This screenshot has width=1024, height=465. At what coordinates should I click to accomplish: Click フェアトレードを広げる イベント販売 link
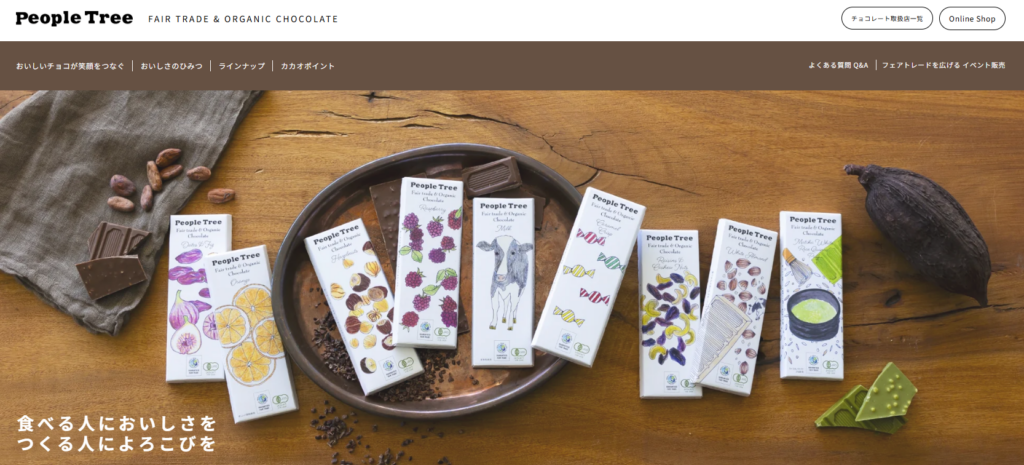tap(944, 66)
